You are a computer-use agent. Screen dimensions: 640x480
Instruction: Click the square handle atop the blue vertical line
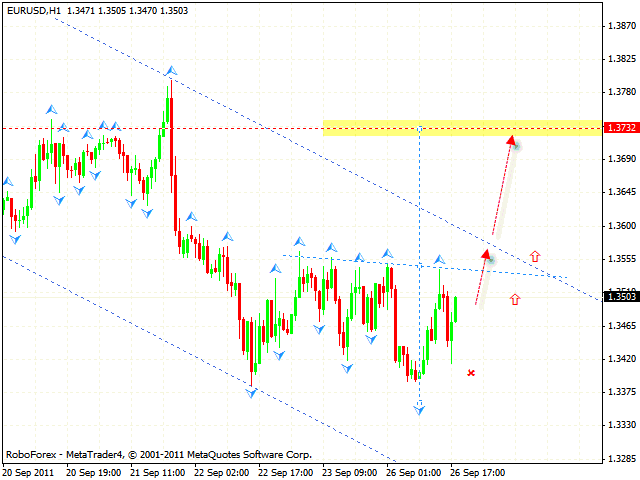tap(419, 129)
